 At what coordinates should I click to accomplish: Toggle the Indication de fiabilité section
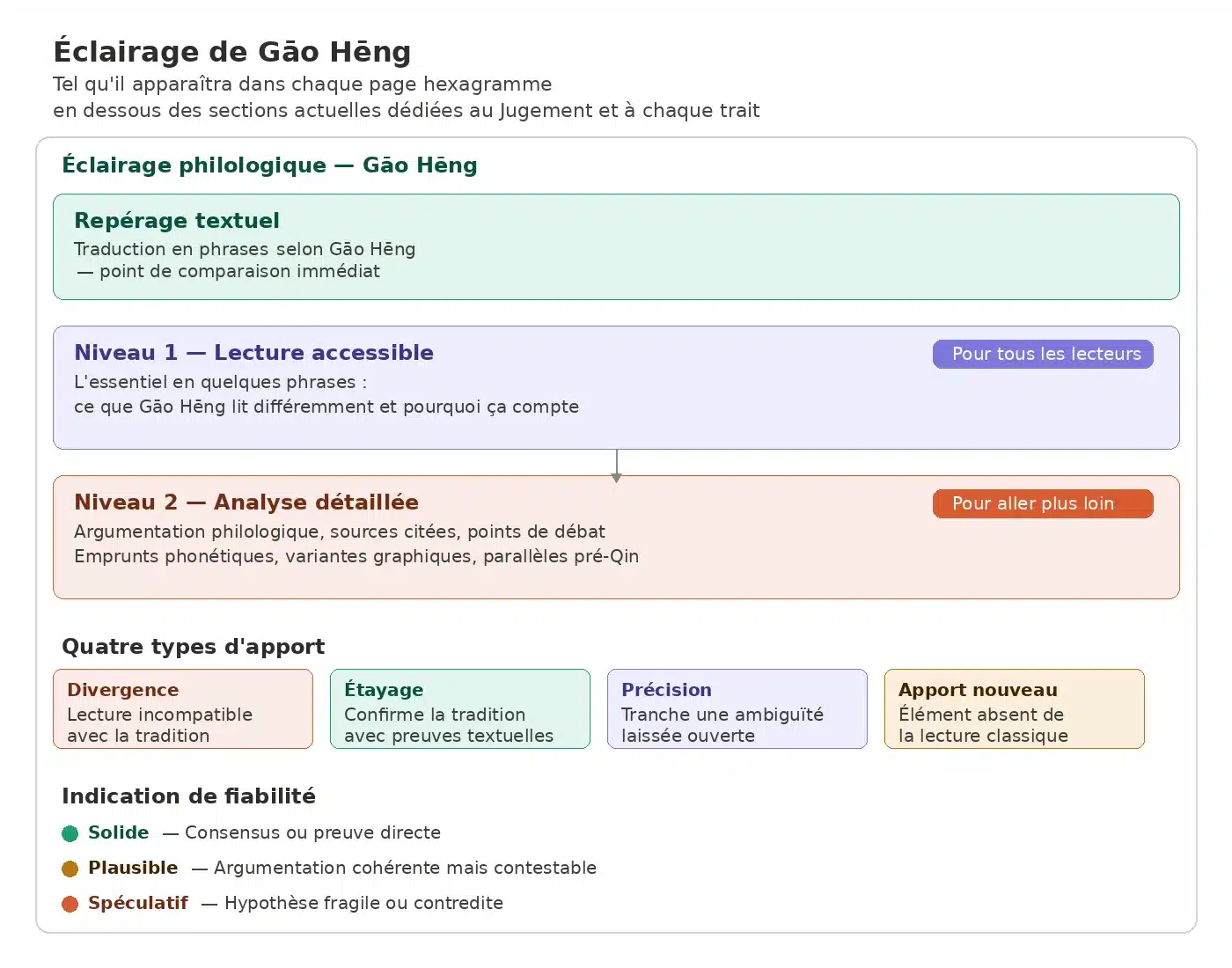pyautogui.click(x=188, y=796)
